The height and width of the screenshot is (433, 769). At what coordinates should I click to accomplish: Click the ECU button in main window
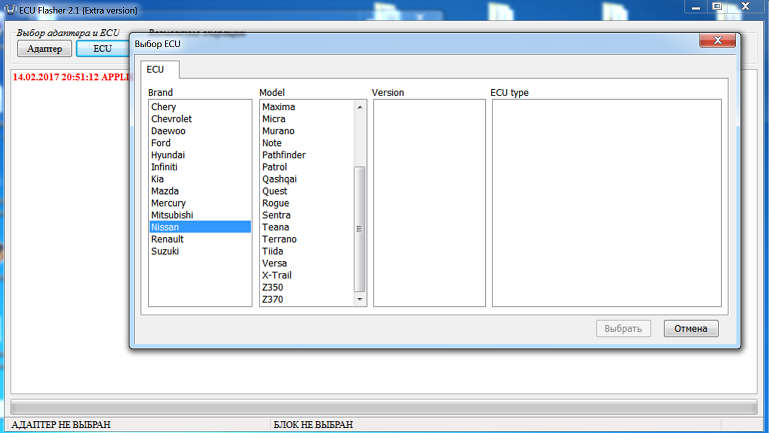[x=103, y=49]
